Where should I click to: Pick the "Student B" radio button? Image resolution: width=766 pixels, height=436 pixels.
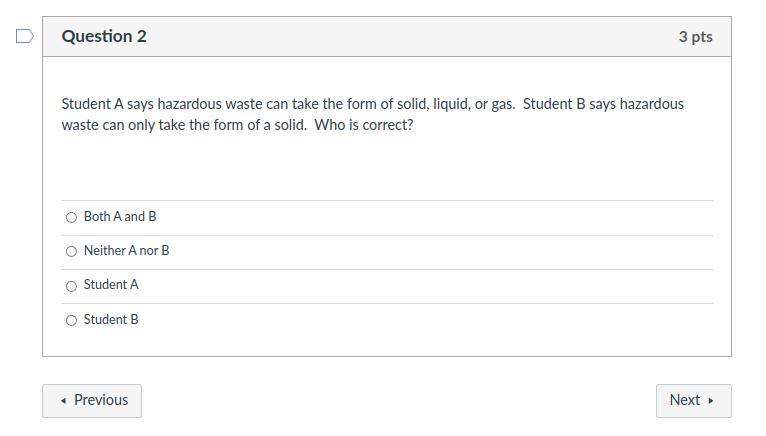click(x=71, y=320)
